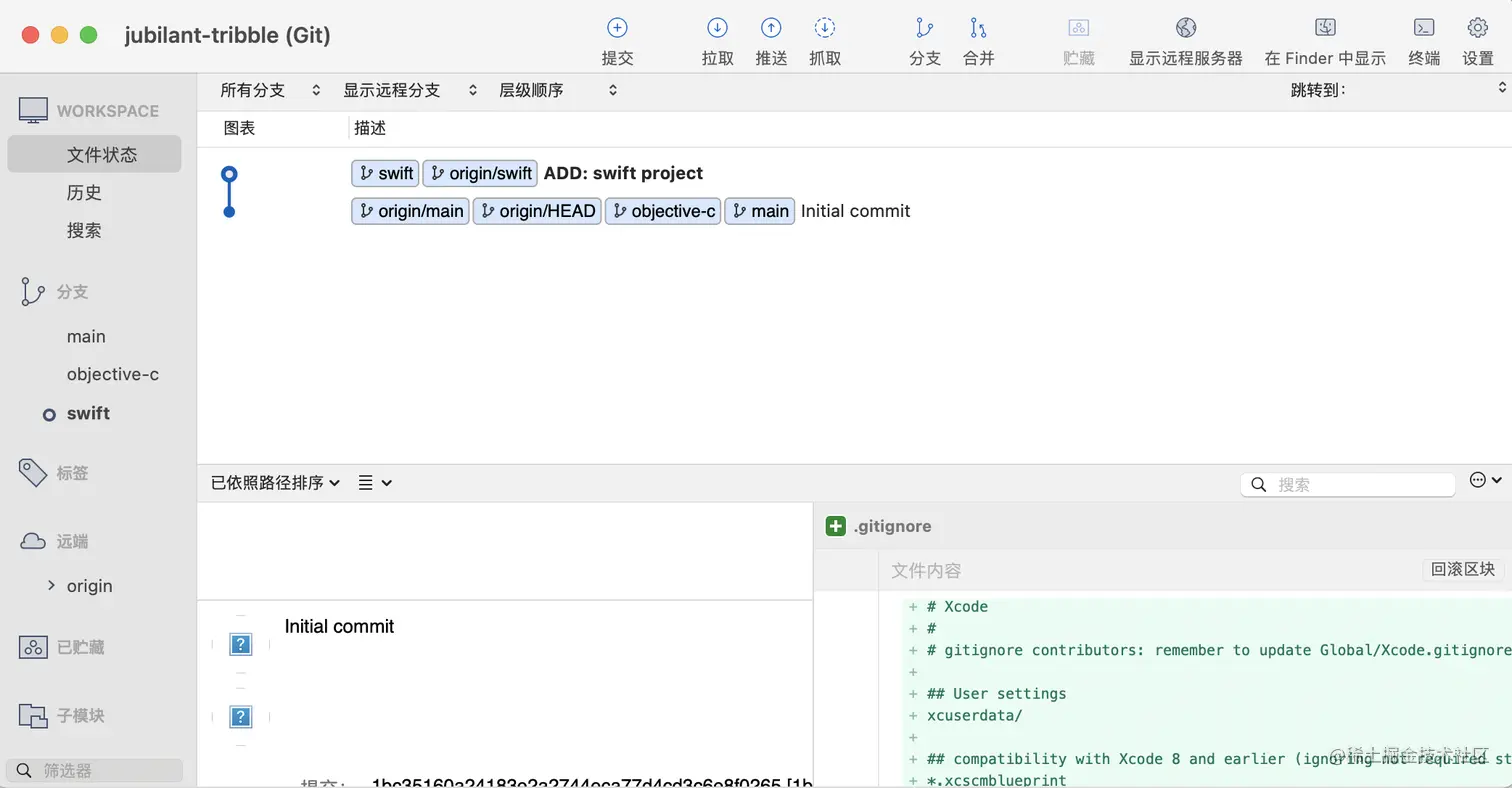The width and height of the screenshot is (1512, 788).
Task: Click the WORKSPACE monitor icon in the sidebar
Action: point(33,111)
